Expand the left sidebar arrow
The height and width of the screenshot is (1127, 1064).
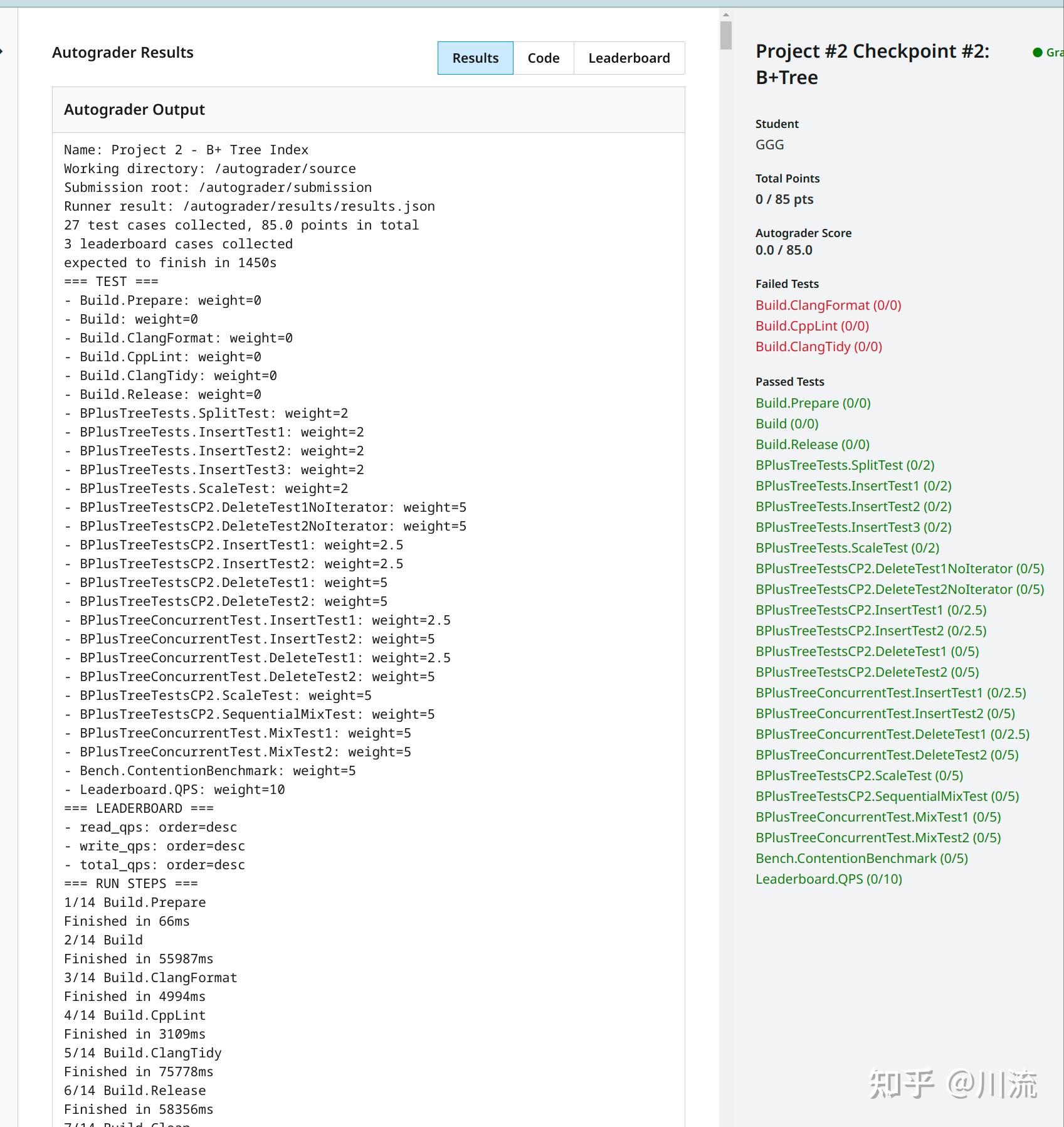coord(2,51)
